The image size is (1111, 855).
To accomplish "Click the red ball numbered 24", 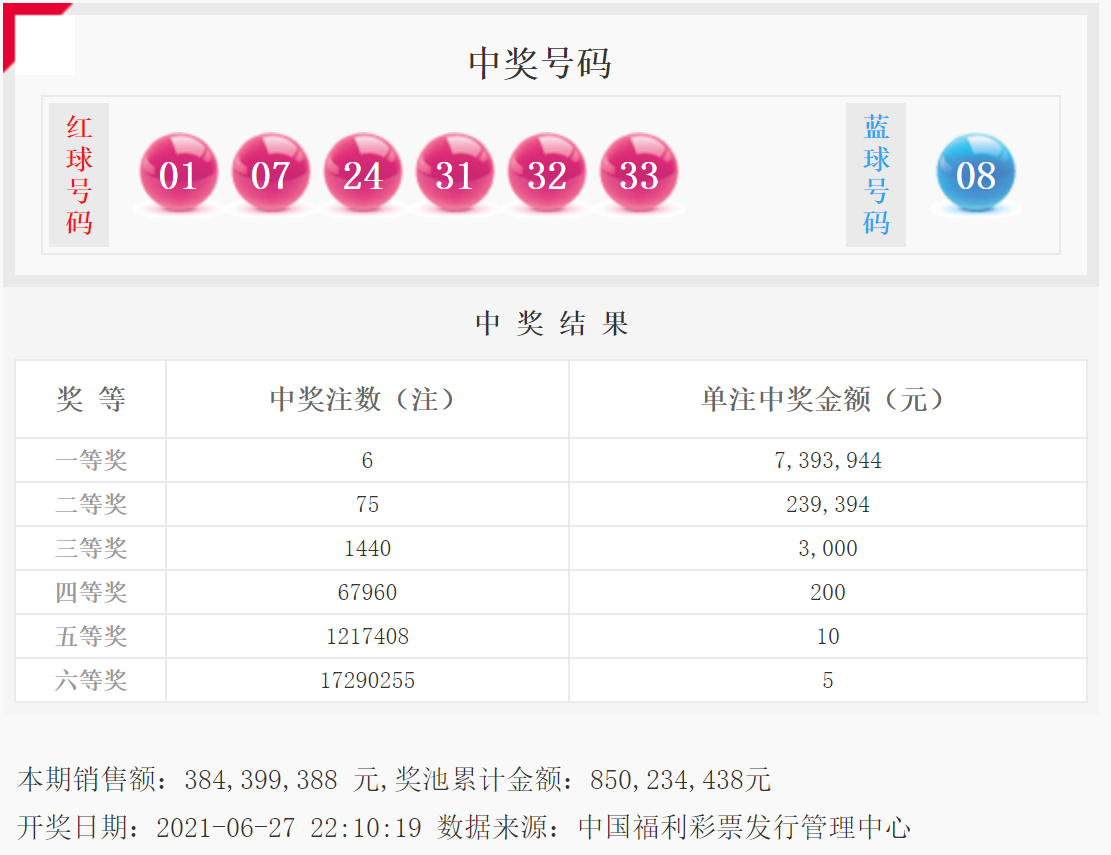I will tap(362, 174).
